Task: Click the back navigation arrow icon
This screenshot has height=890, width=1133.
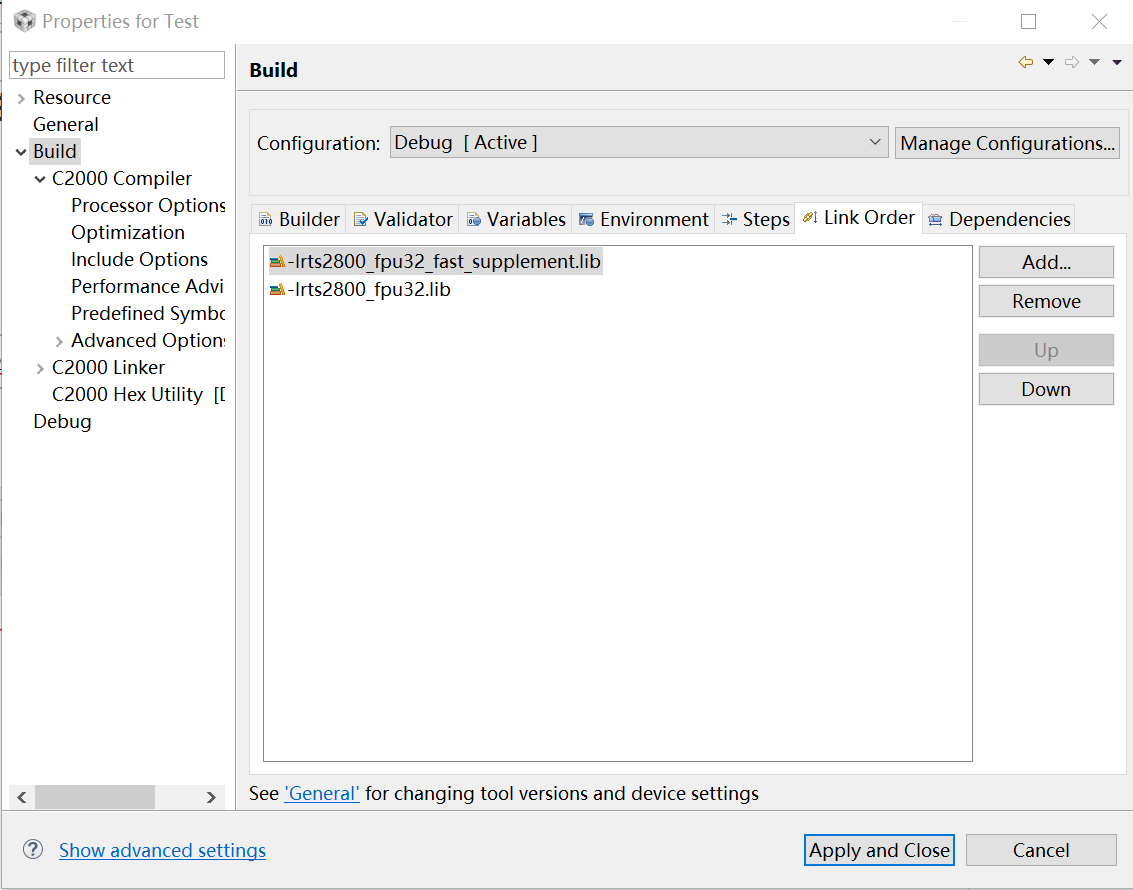Action: pyautogui.click(x=1026, y=62)
